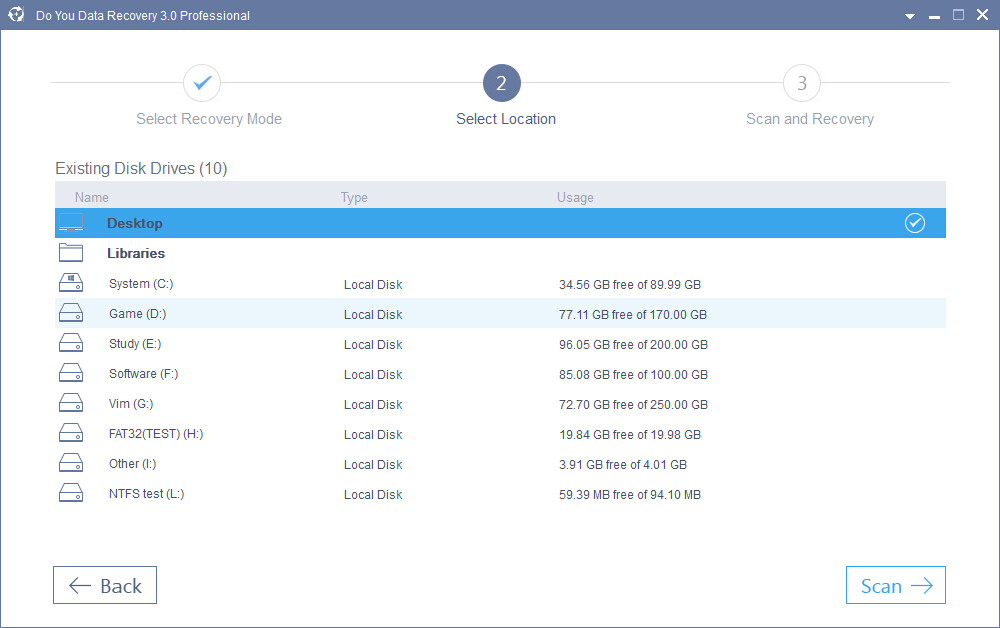Click Local Disk type for Vim (G:)

[373, 405]
